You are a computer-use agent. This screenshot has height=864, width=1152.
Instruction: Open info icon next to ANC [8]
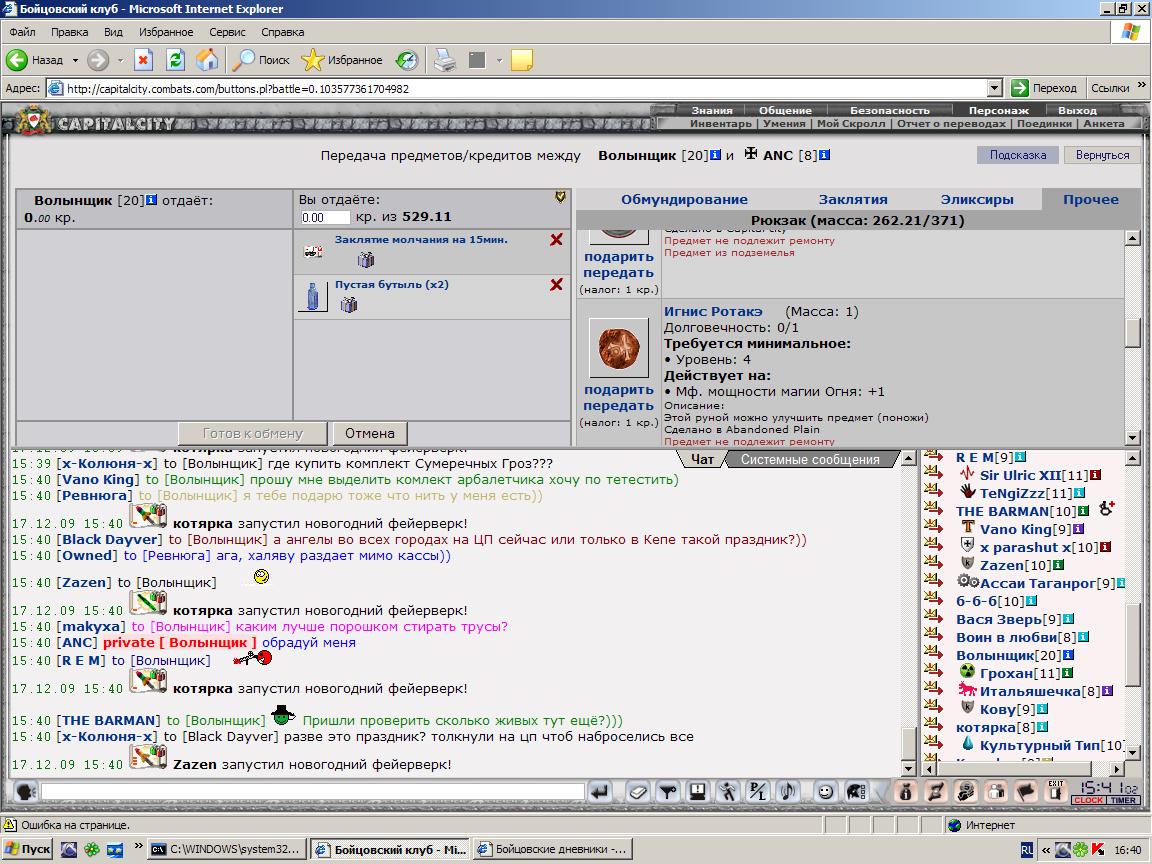pos(824,155)
